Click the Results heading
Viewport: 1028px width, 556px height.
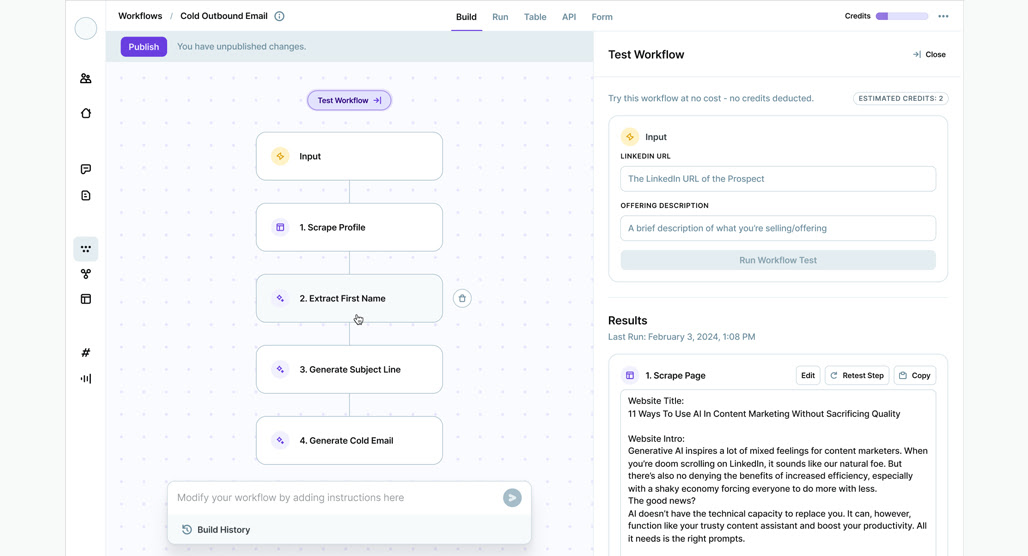pos(627,321)
